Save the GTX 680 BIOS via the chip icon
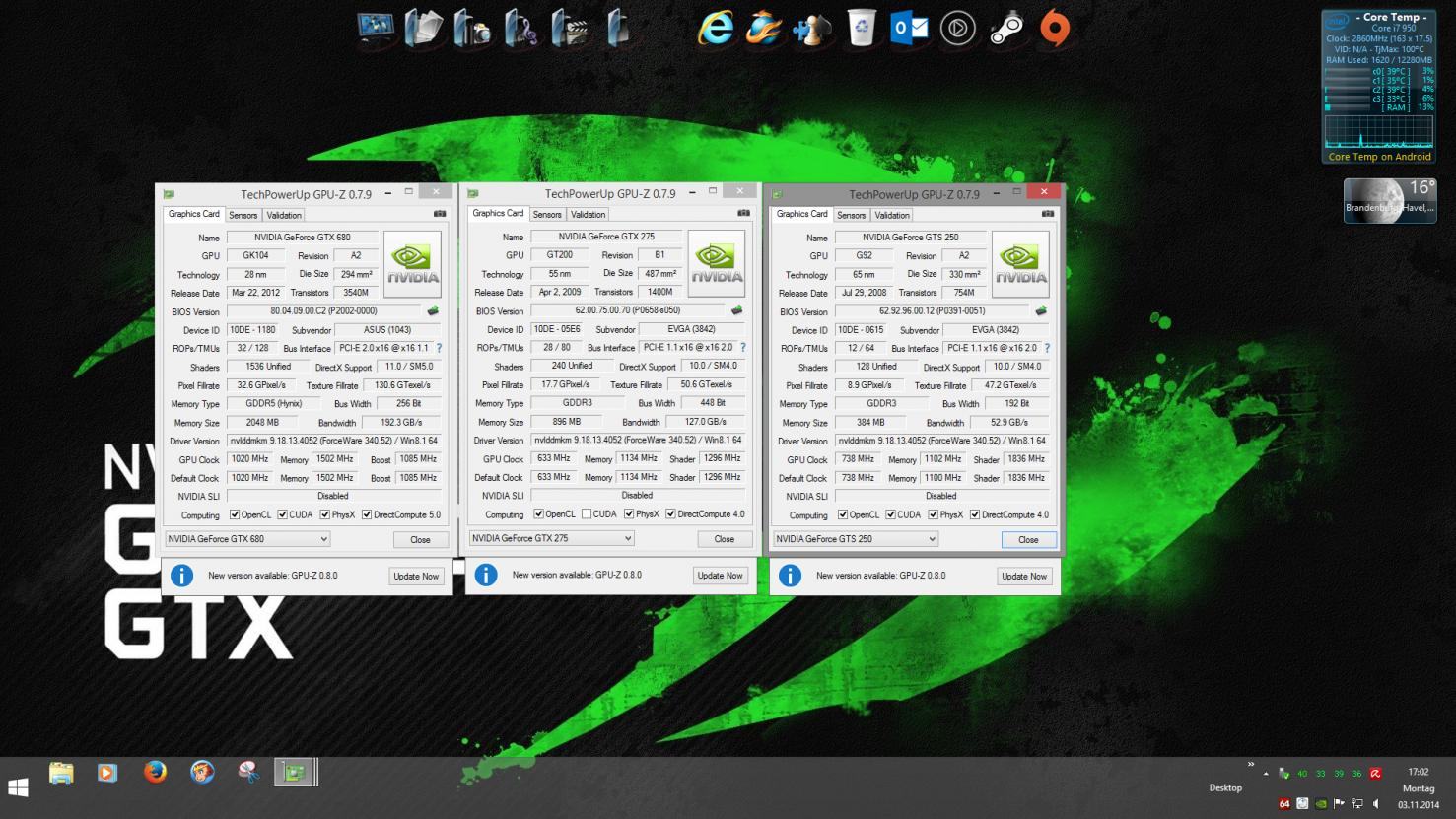Image resolution: width=1456 pixels, height=819 pixels. pyautogui.click(x=433, y=311)
